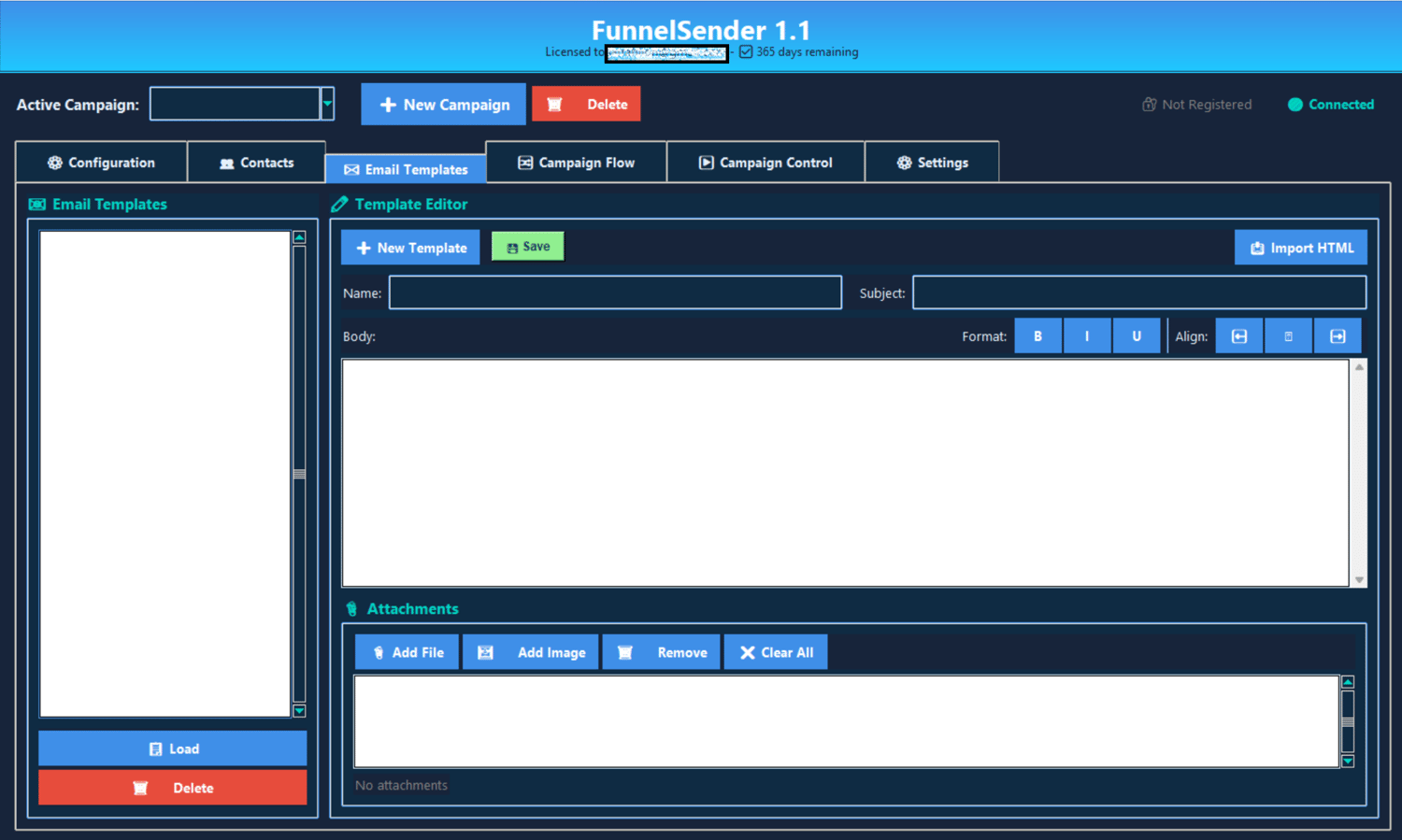1402x840 pixels.
Task: Click the up arrow of templates list scrollbar
Action: point(299,237)
